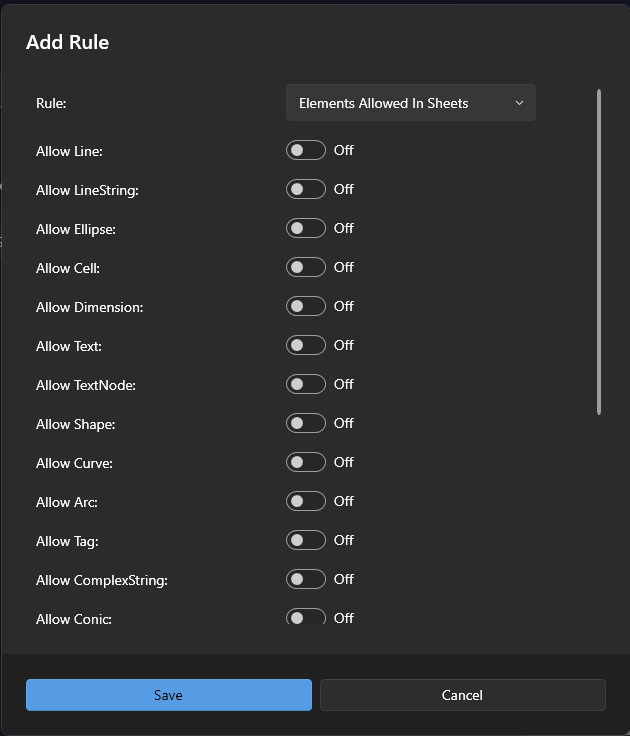Save the new rule
Viewport: 630px width, 736px height.
click(x=168, y=695)
